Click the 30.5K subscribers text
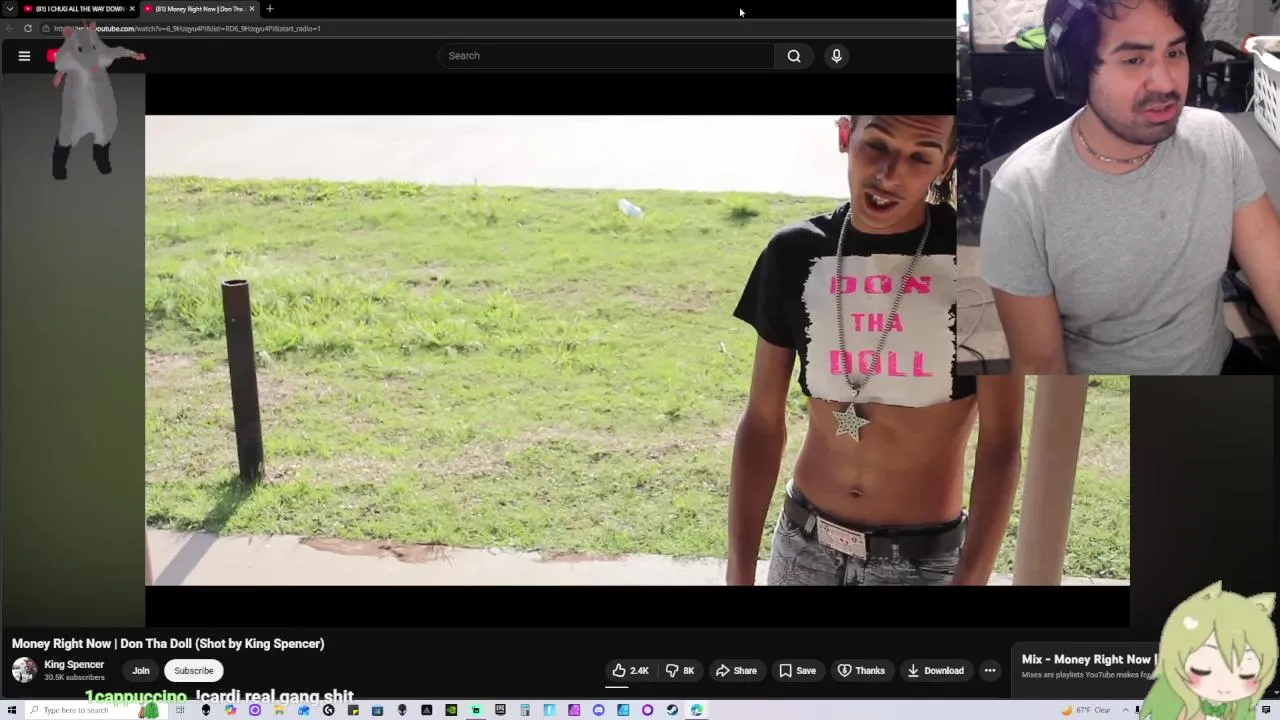The image size is (1280, 720). [x=74, y=678]
